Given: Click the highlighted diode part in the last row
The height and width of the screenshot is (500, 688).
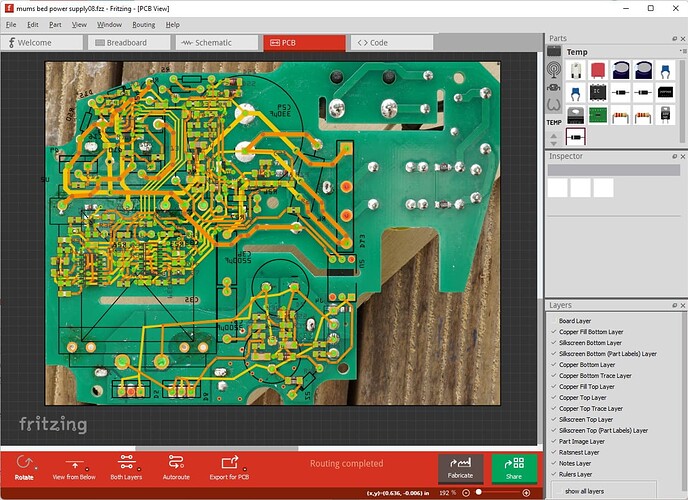Looking at the screenshot, I should coord(575,137).
